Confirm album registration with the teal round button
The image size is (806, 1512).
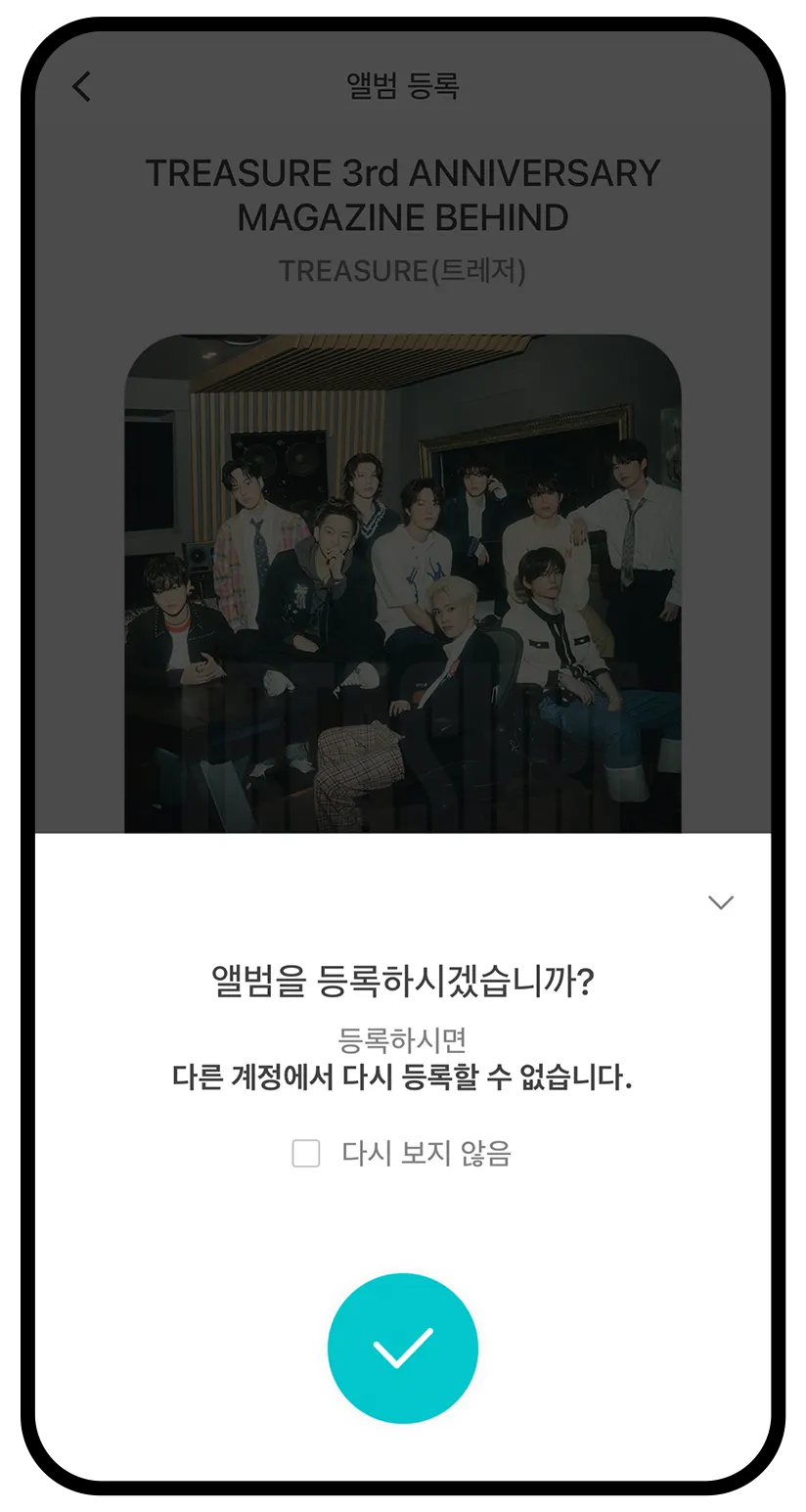point(403,1349)
